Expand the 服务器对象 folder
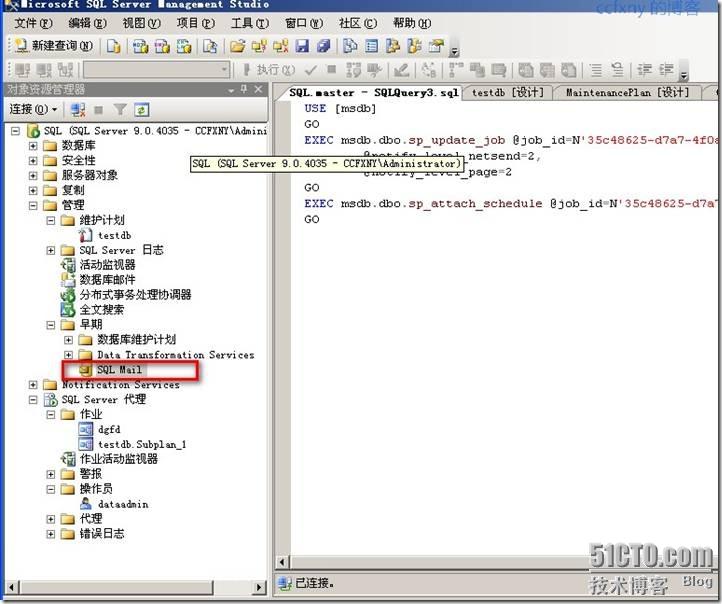The height and width of the screenshot is (604, 722). point(33,175)
